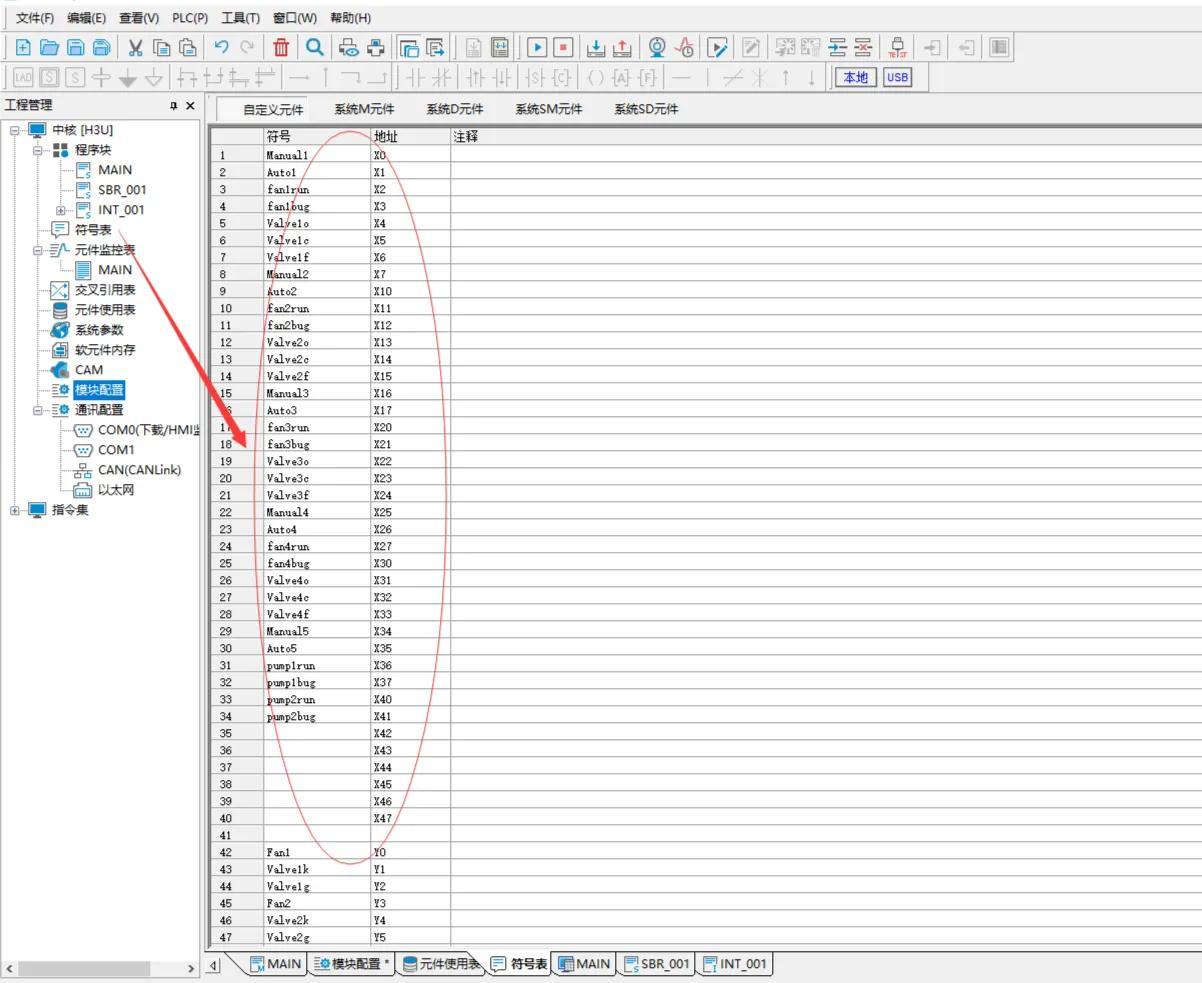Click the magnifier search icon in toolbar
The height and width of the screenshot is (983, 1202).
click(314, 47)
